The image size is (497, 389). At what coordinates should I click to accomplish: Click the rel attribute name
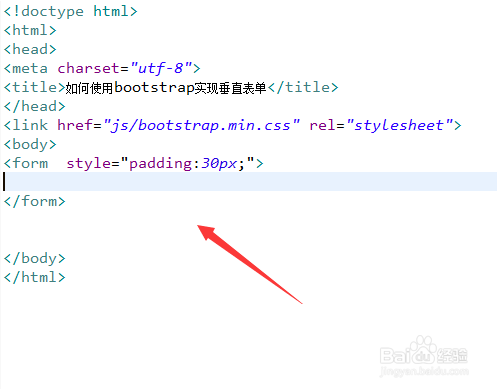322,125
